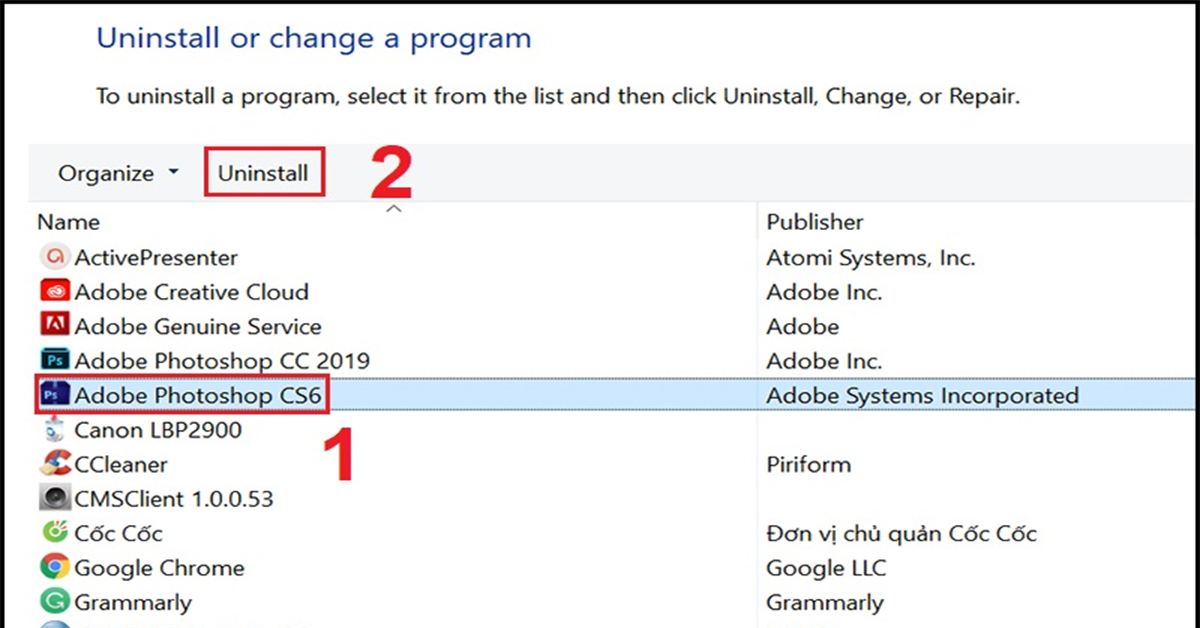Select the Google Chrome icon
The width and height of the screenshot is (1200, 628).
[x=54, y=568]
